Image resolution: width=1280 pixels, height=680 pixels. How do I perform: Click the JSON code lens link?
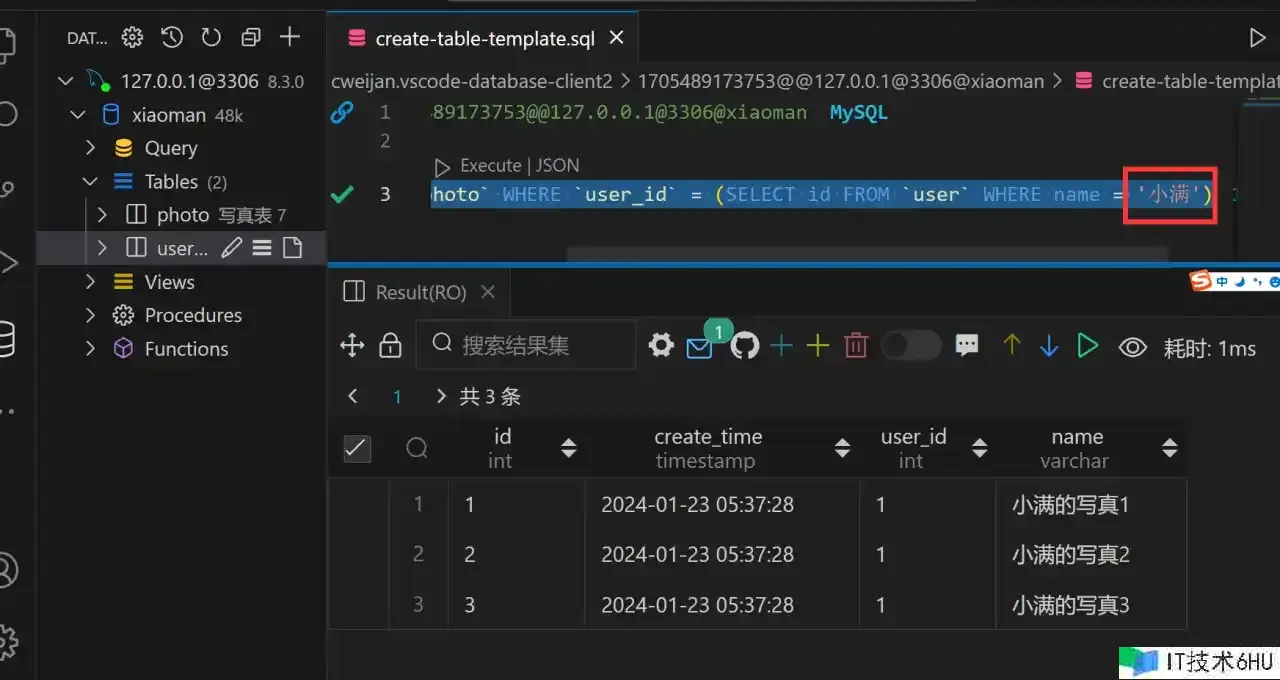pos(558,166)
